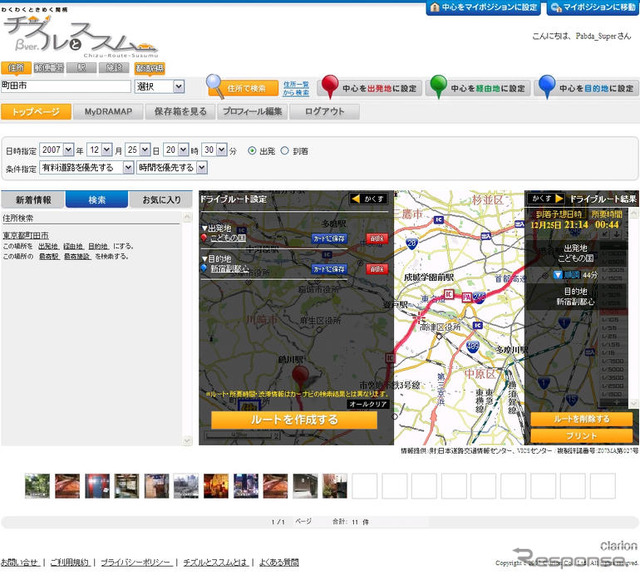The height and width of the screenshot is (580, 640).
Task: Open プライバシーポリシー footer link
Action: pos(136,562)
